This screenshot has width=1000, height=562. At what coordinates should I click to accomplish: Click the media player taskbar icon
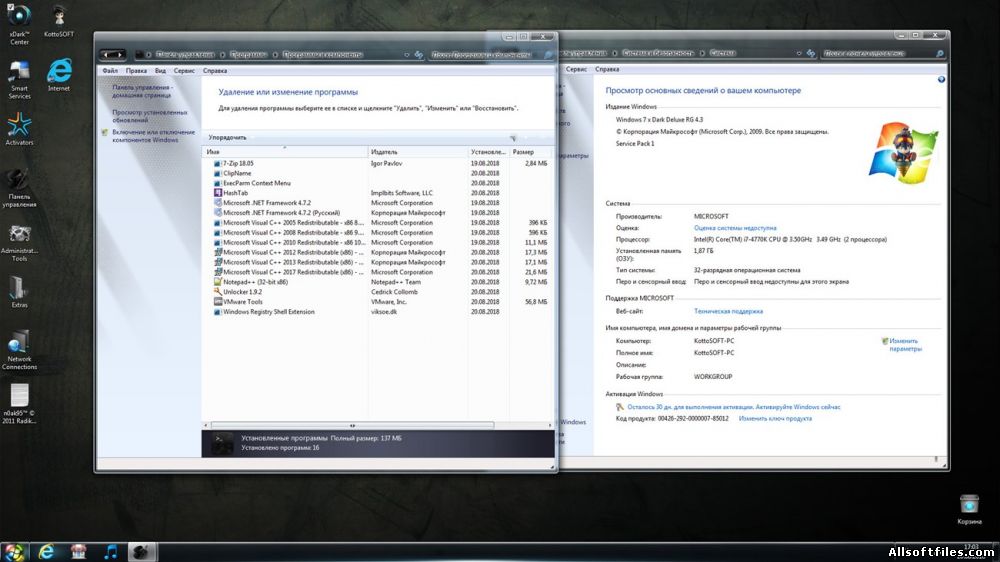point(110,552)
